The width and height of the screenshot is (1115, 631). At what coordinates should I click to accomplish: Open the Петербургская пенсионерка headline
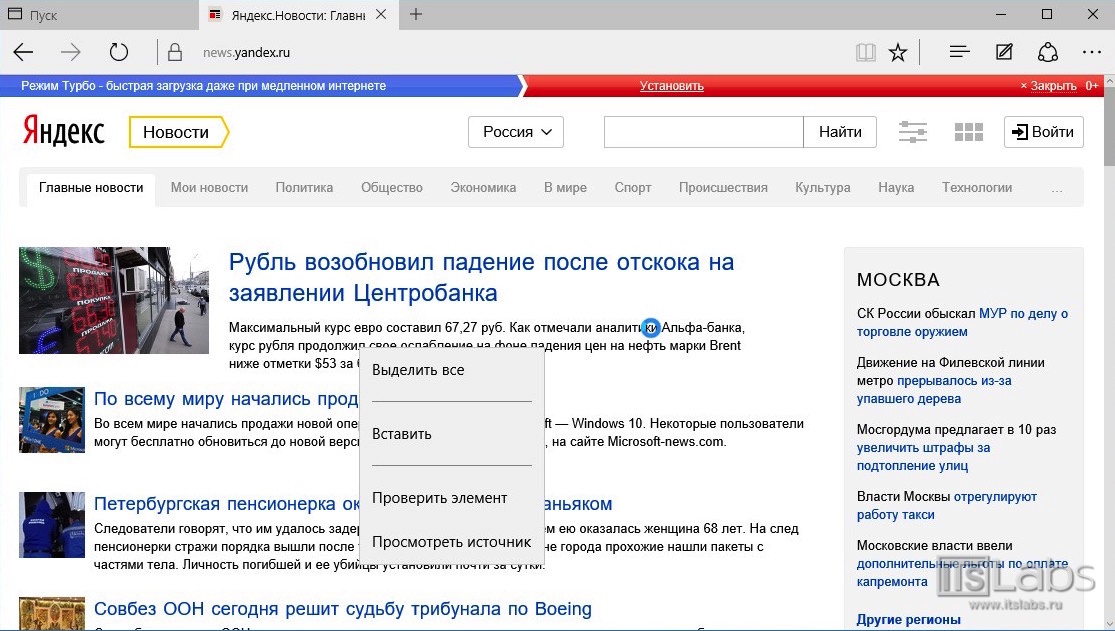[x=227, y=504]
